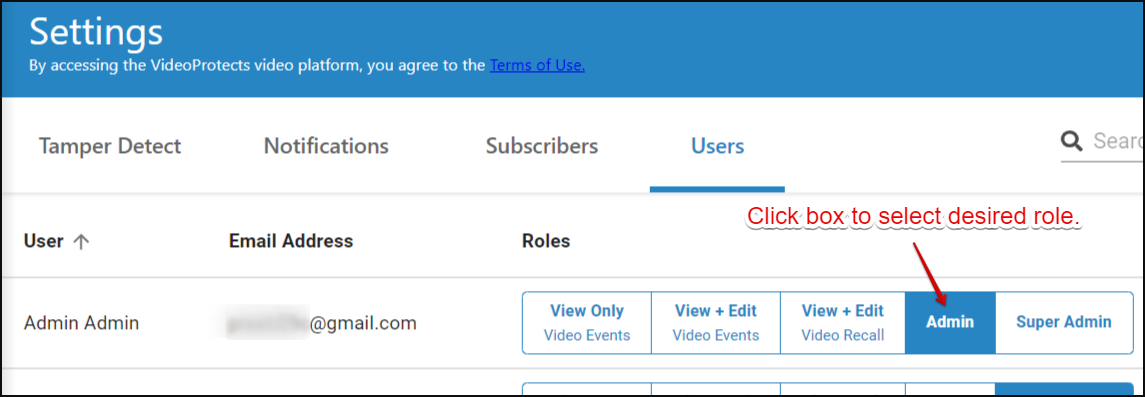The width and height of the screenshot is (1145, 397).
Task: Click the User column header
Action: [x=44, y=241]
